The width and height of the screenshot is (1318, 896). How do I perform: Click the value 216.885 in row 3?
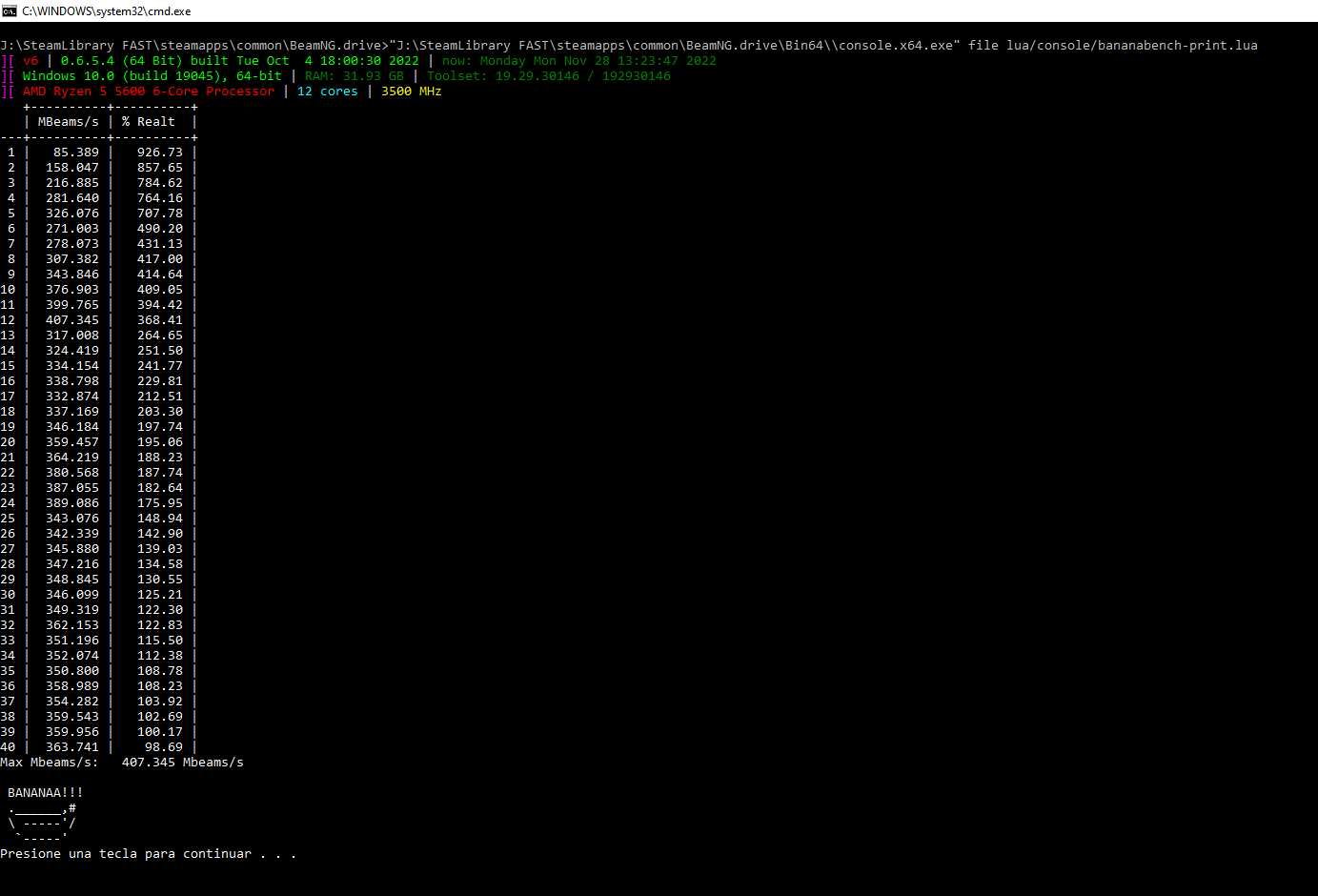(72, 183)
